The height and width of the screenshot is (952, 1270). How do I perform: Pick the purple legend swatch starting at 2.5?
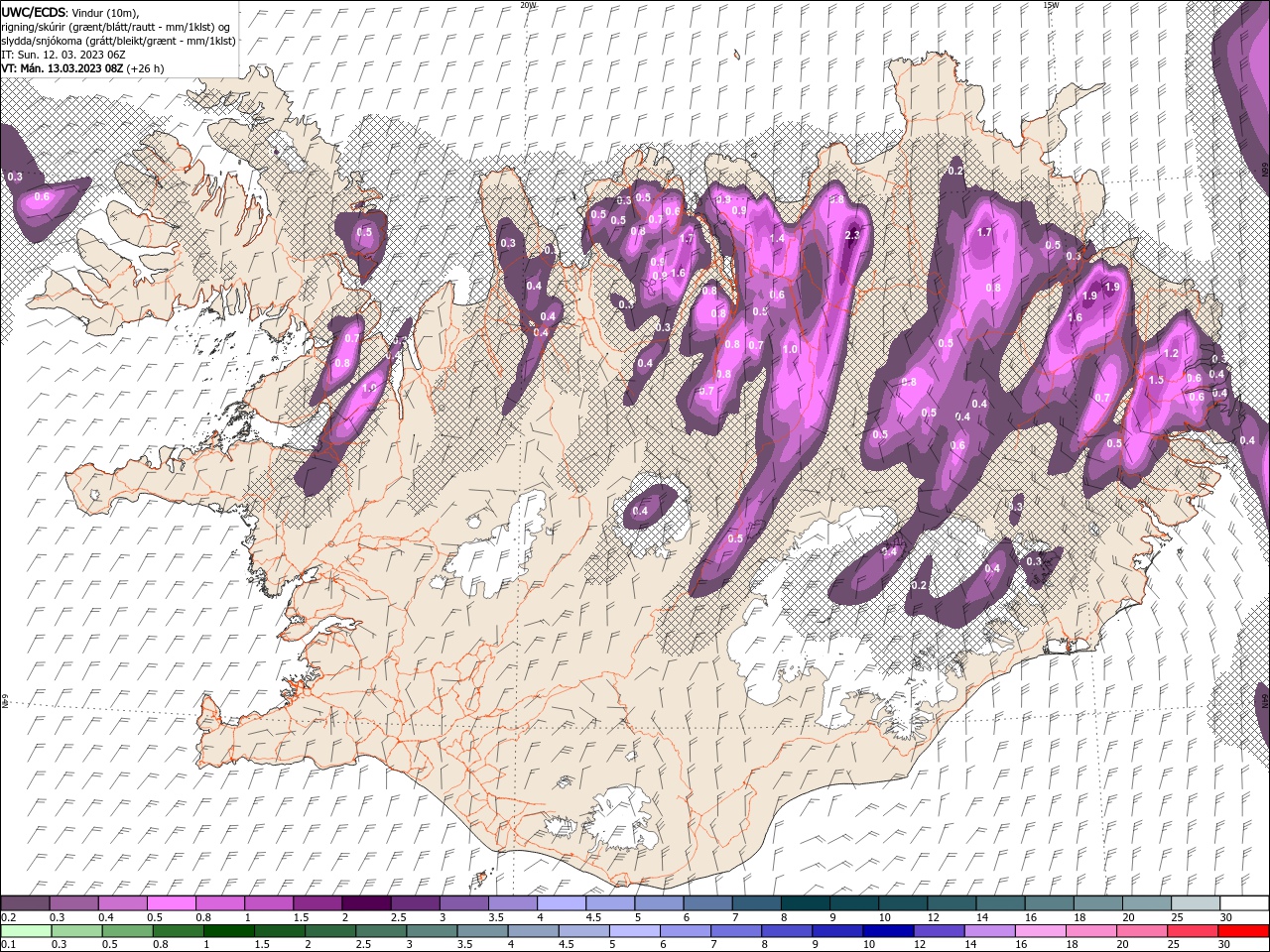[x=415, y=903]
